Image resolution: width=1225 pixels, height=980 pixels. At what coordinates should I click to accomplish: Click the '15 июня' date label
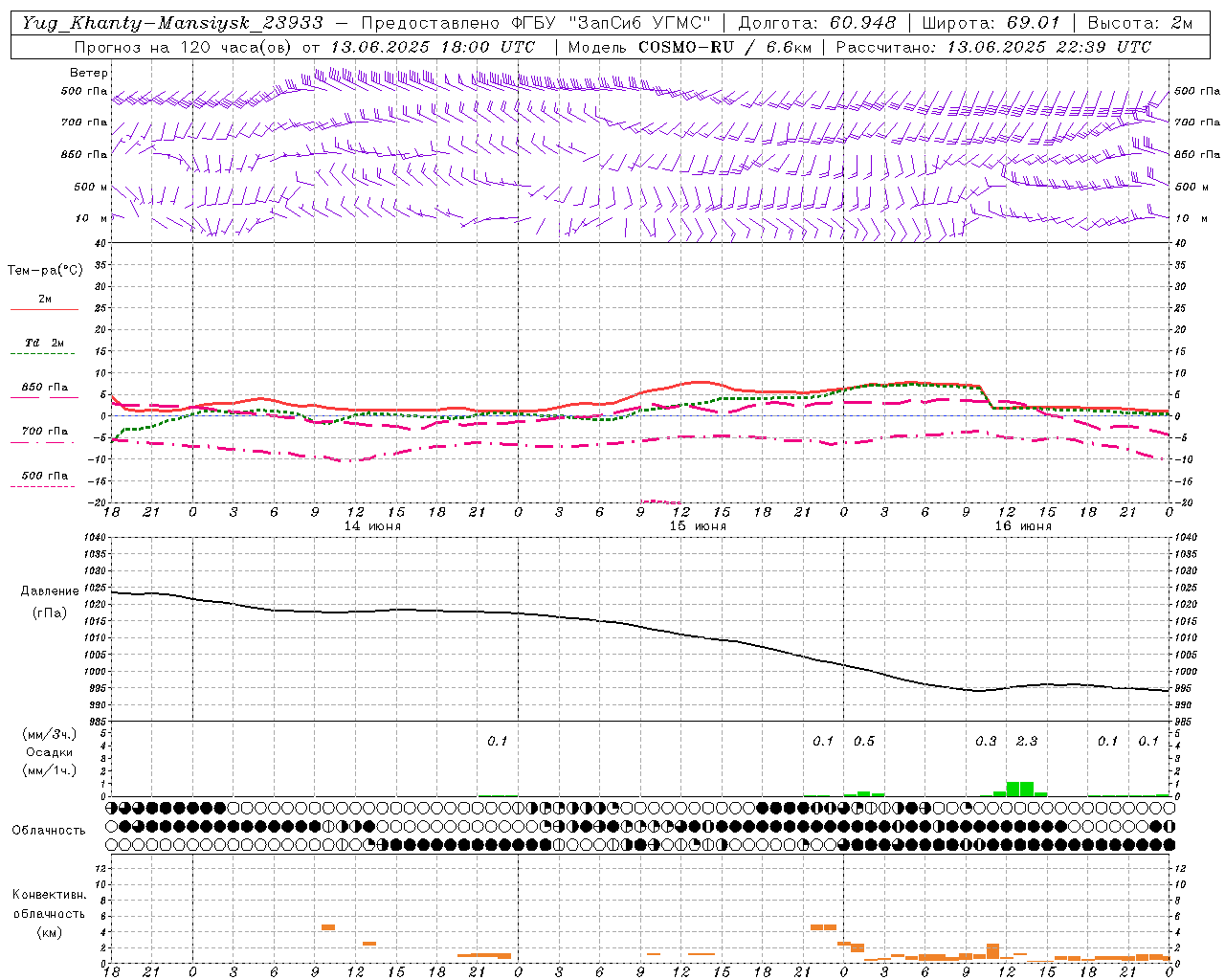click(698, 525)
